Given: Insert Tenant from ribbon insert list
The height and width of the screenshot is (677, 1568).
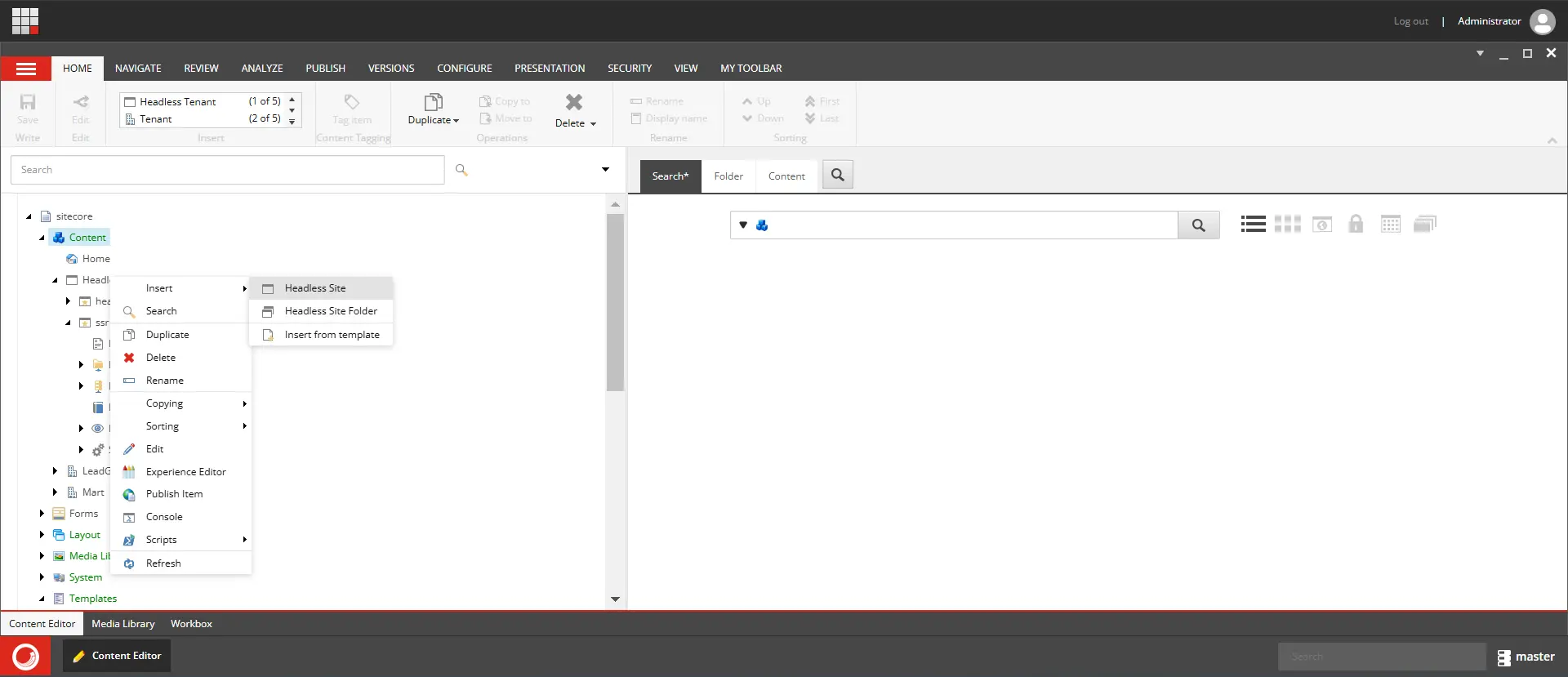Looking at the screenshot, I should [203, 119].
